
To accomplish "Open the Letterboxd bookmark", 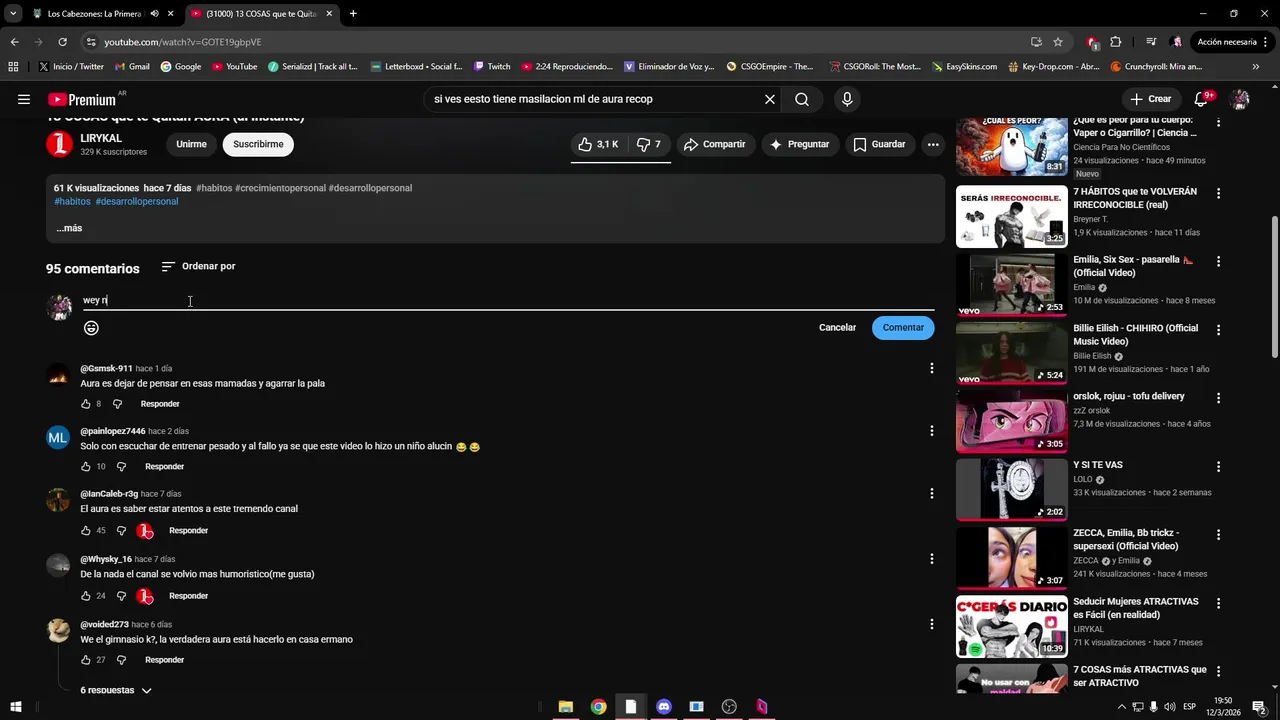I will [x=416, y=67].
